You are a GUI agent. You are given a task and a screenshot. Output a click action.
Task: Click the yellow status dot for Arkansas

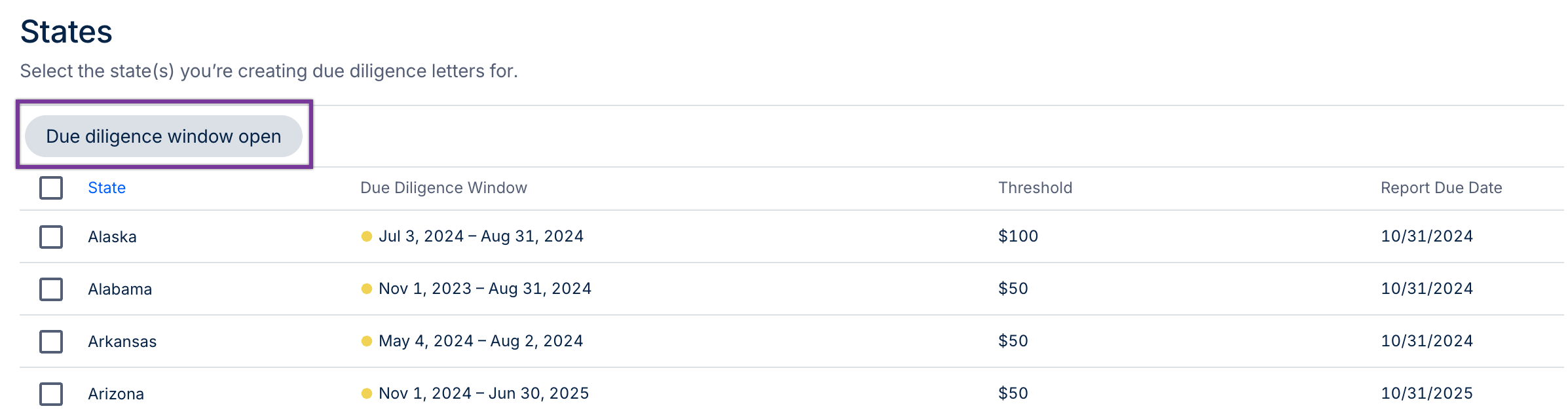(x=367, y=341)
